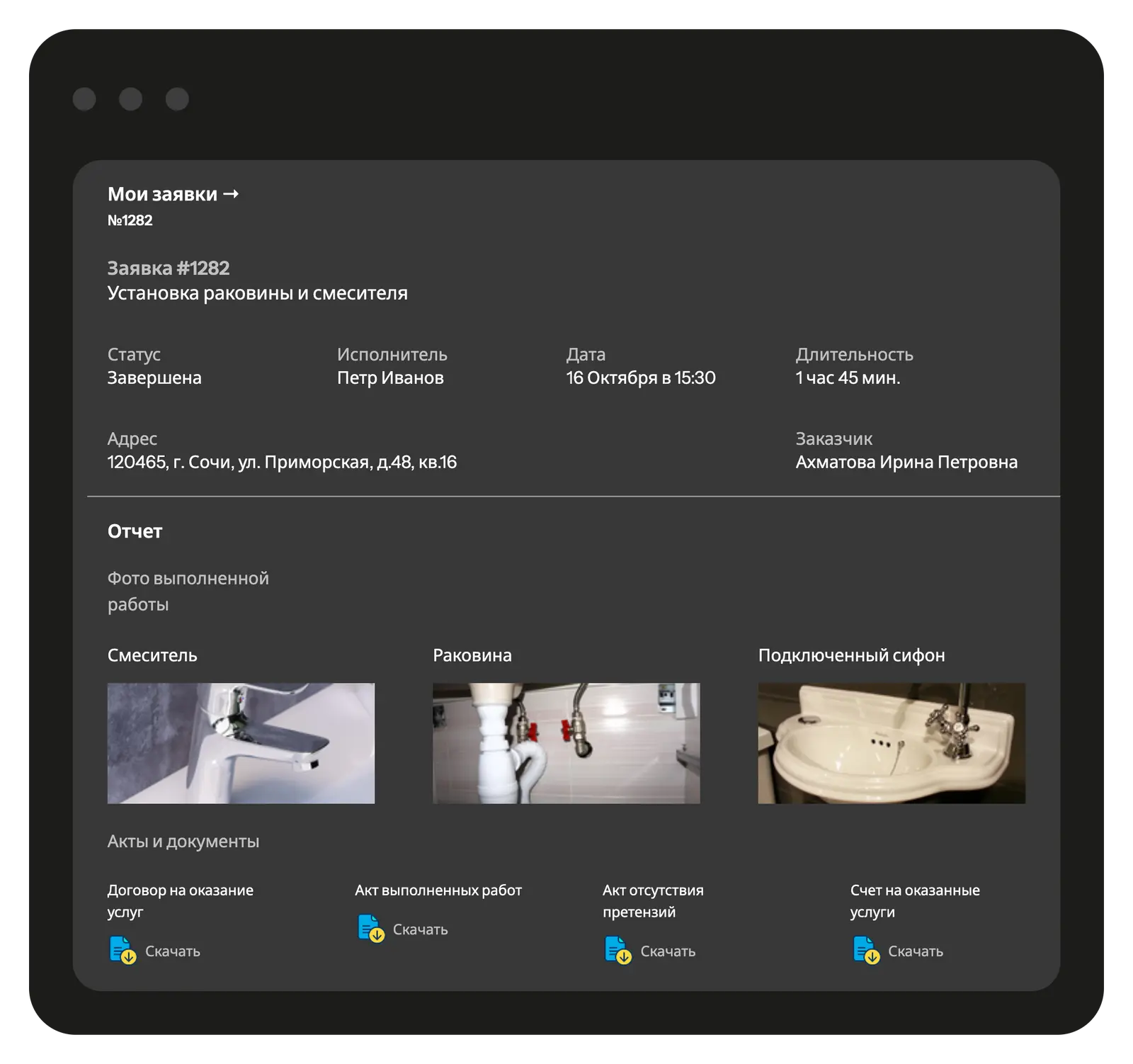
Task: Click the rightmost window control dot
Action: [177, 99]
